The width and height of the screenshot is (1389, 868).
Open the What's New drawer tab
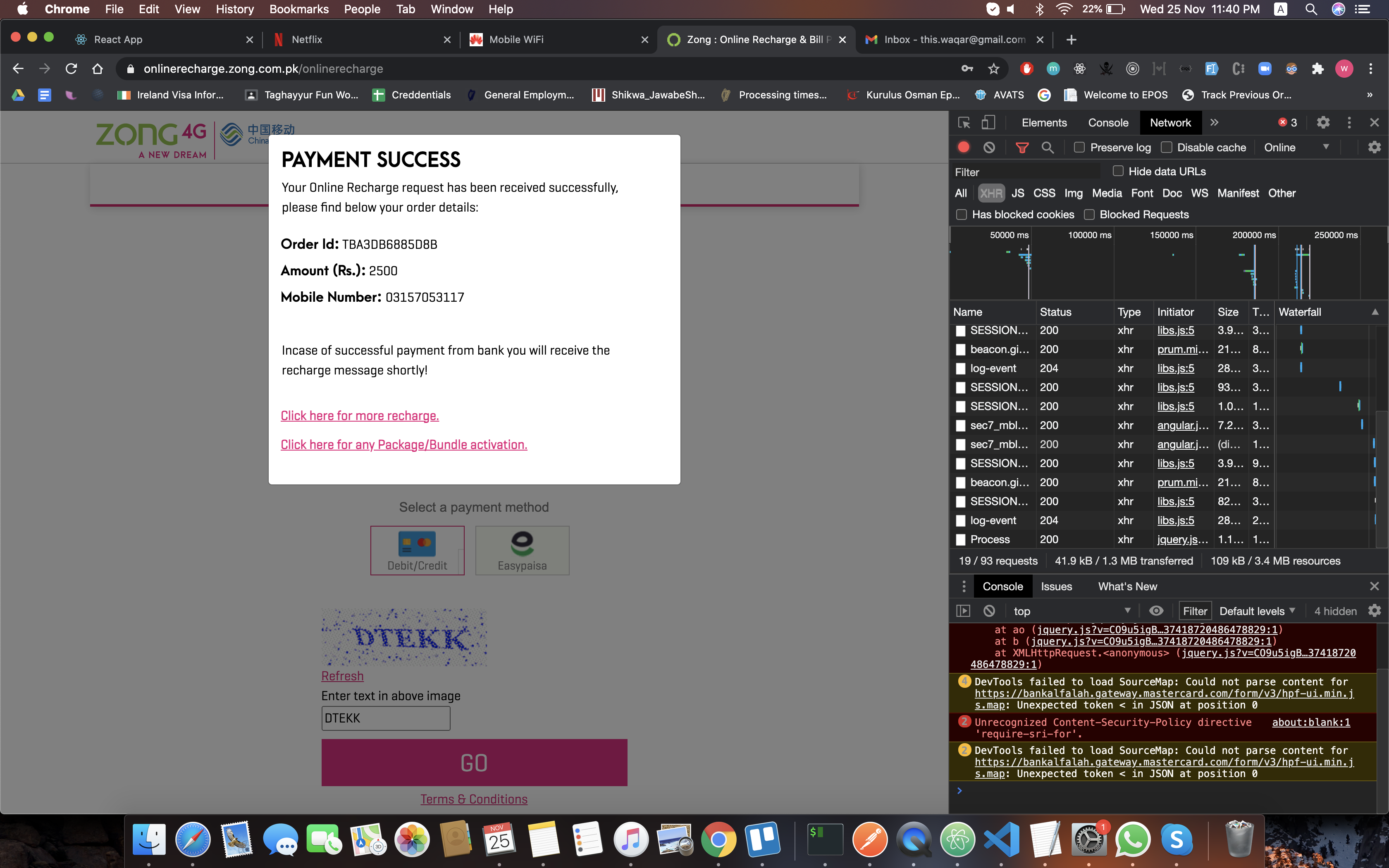coord(1127,586)
